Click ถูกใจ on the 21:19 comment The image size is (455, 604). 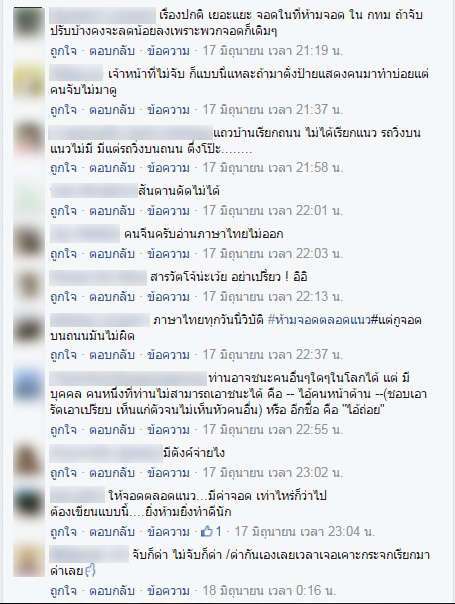(64, 51)
